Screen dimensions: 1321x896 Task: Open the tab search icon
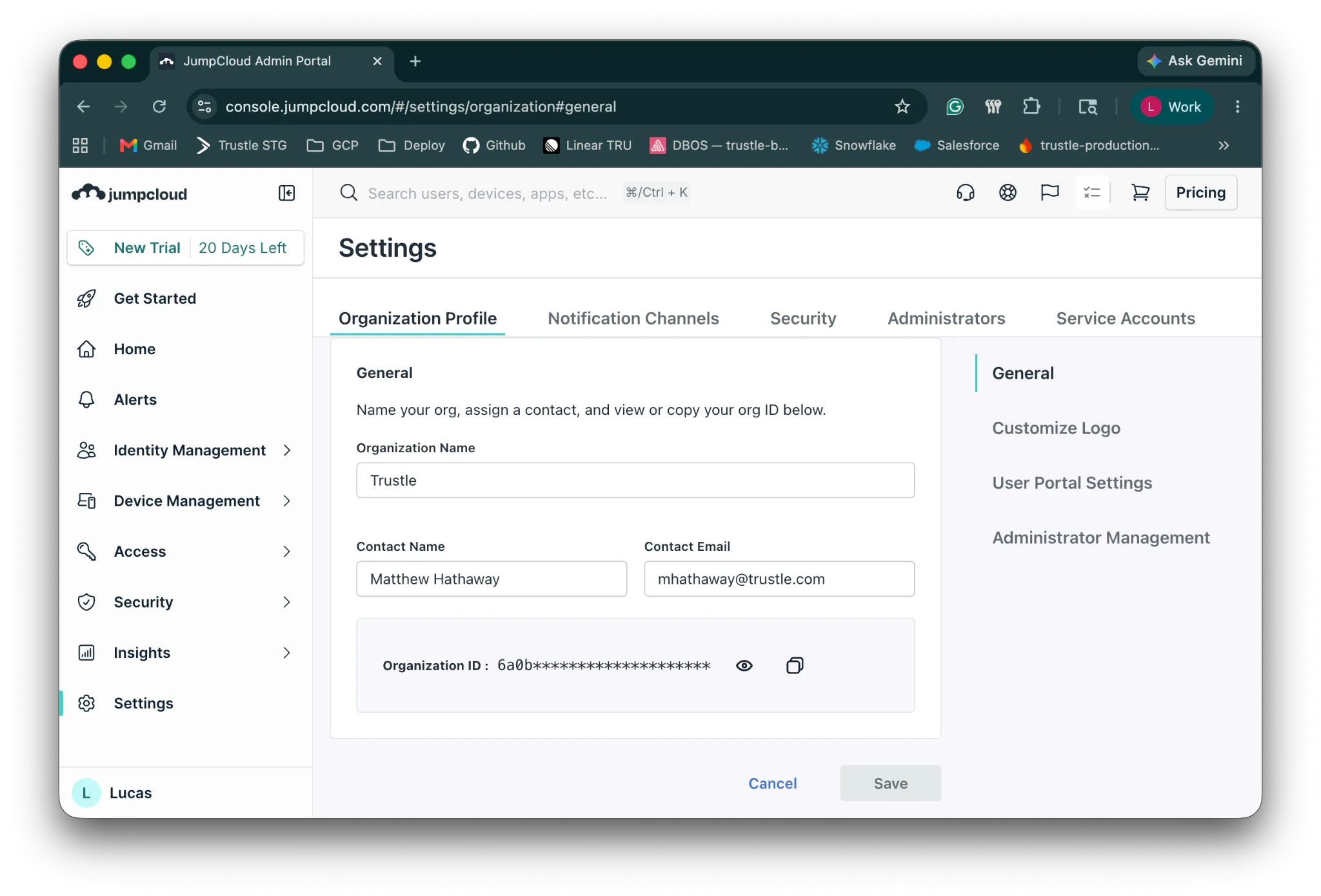(1088, 106)
